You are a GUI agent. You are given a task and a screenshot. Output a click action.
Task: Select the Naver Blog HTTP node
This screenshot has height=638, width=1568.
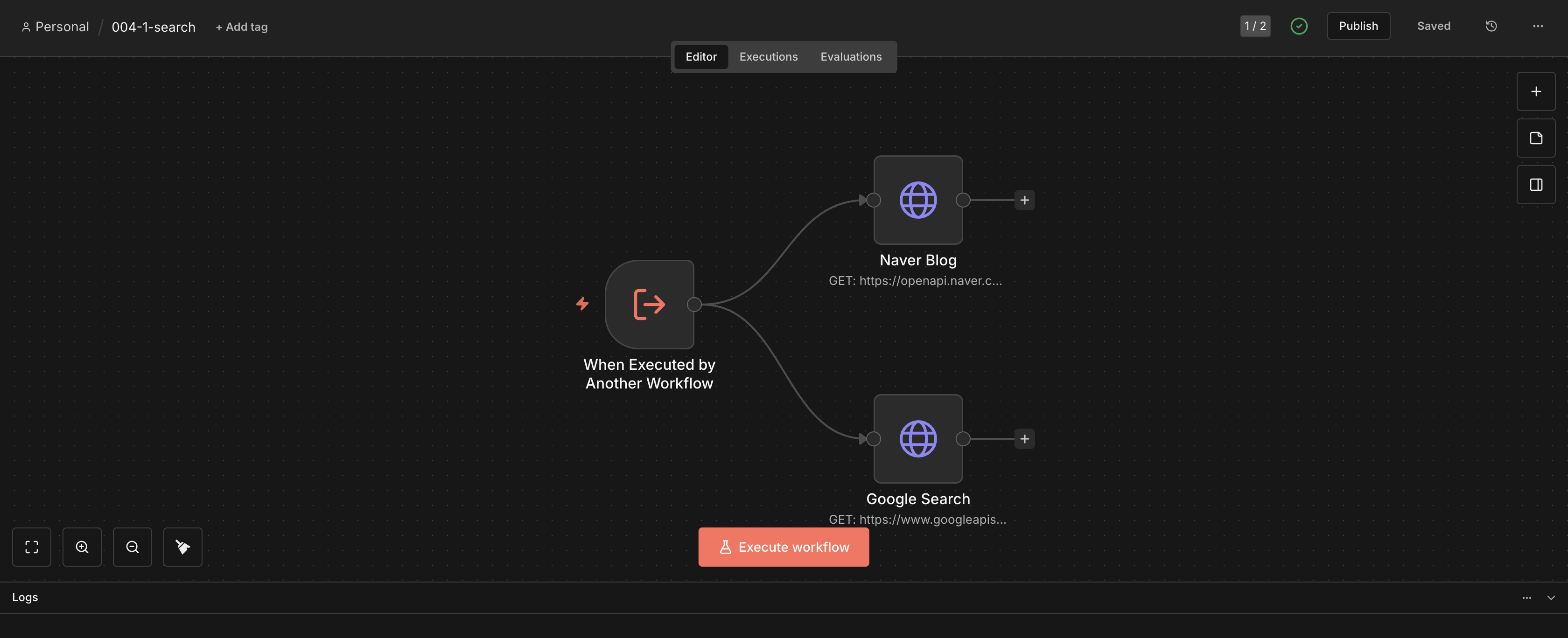[918, 200]
